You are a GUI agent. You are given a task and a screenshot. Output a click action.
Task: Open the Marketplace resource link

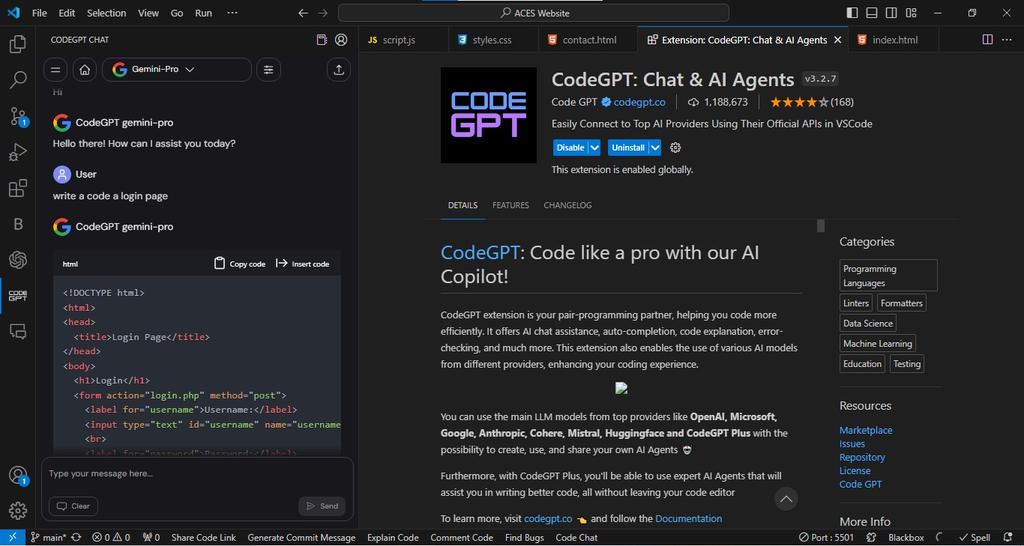tap(865, 430)
